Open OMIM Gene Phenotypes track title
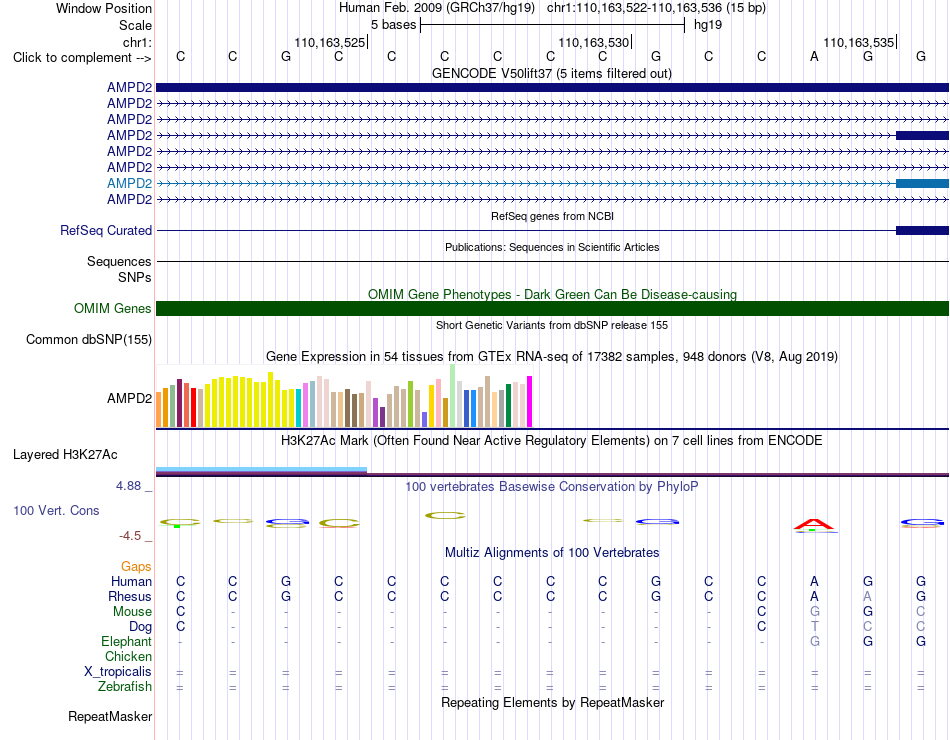Viewport: 950px width, 740px height. pyautogui.click(x=552, y=295)
